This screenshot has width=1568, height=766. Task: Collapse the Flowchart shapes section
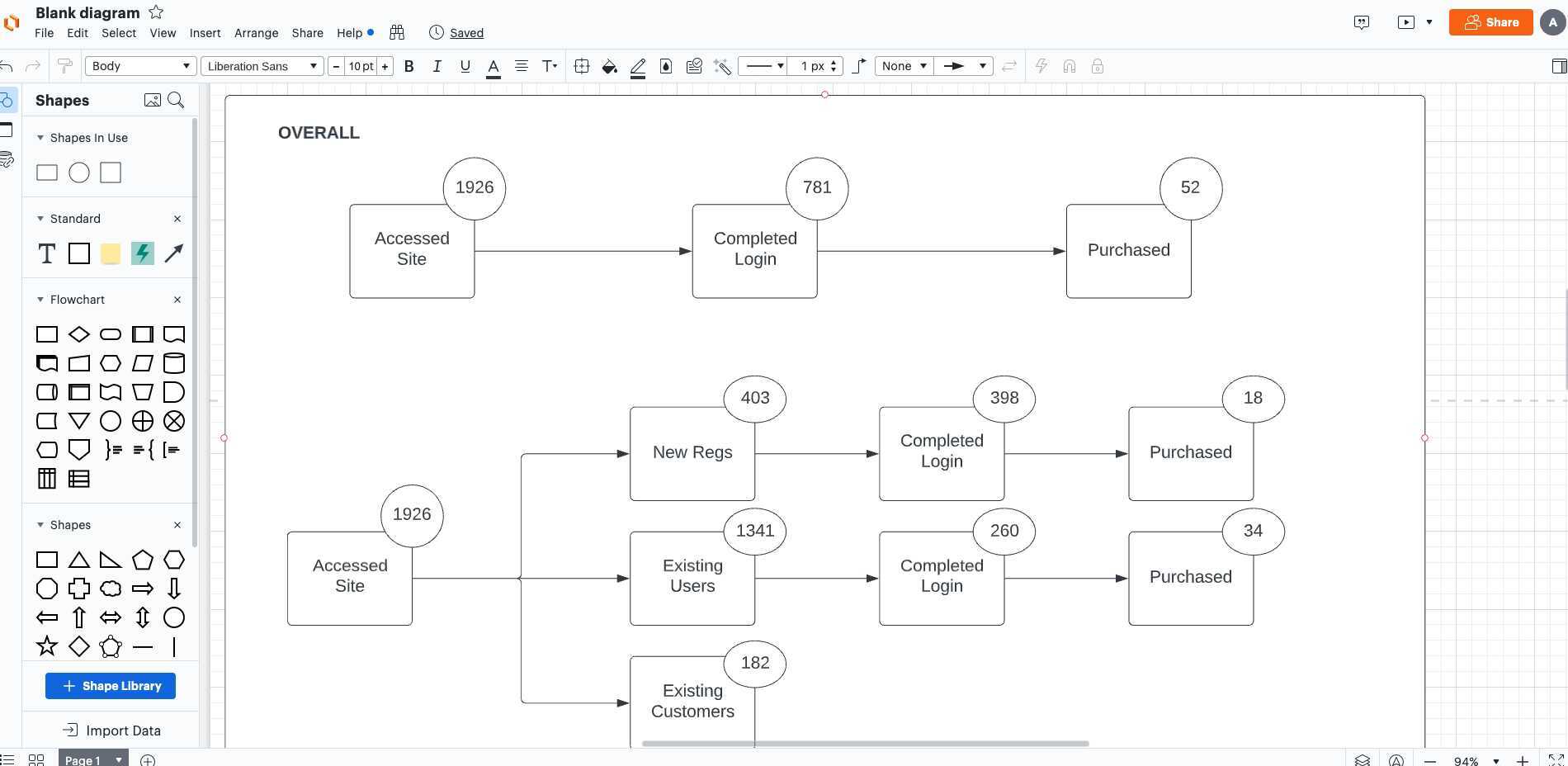pyautogui.click(x=40, y=300)
